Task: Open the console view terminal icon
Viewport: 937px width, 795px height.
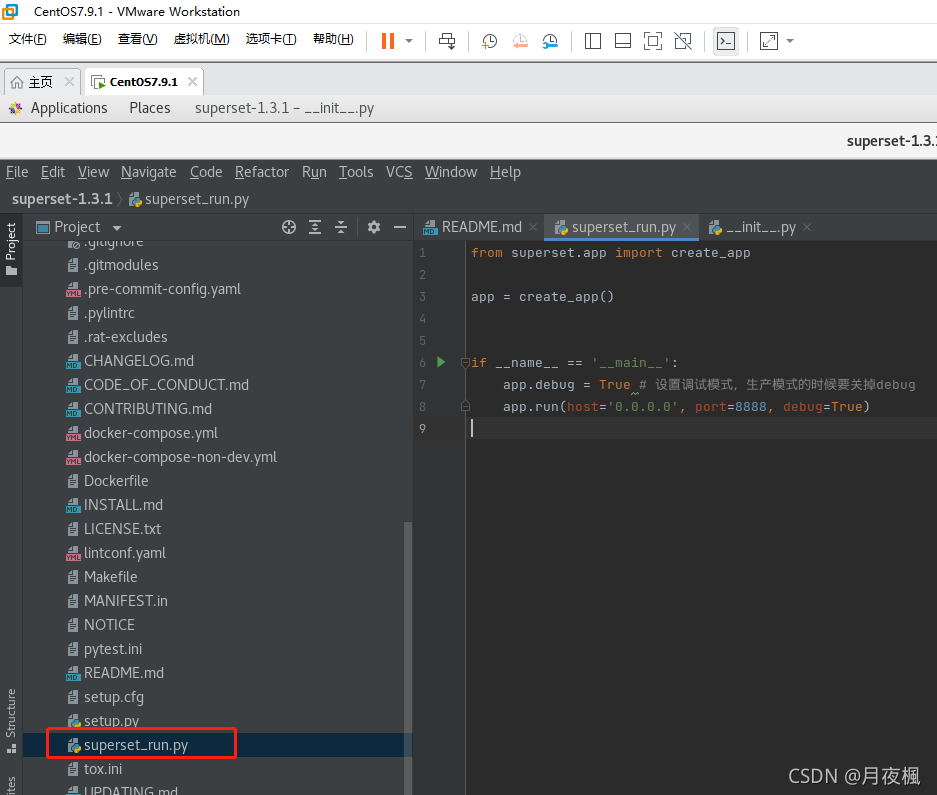Action: [725, 41]
